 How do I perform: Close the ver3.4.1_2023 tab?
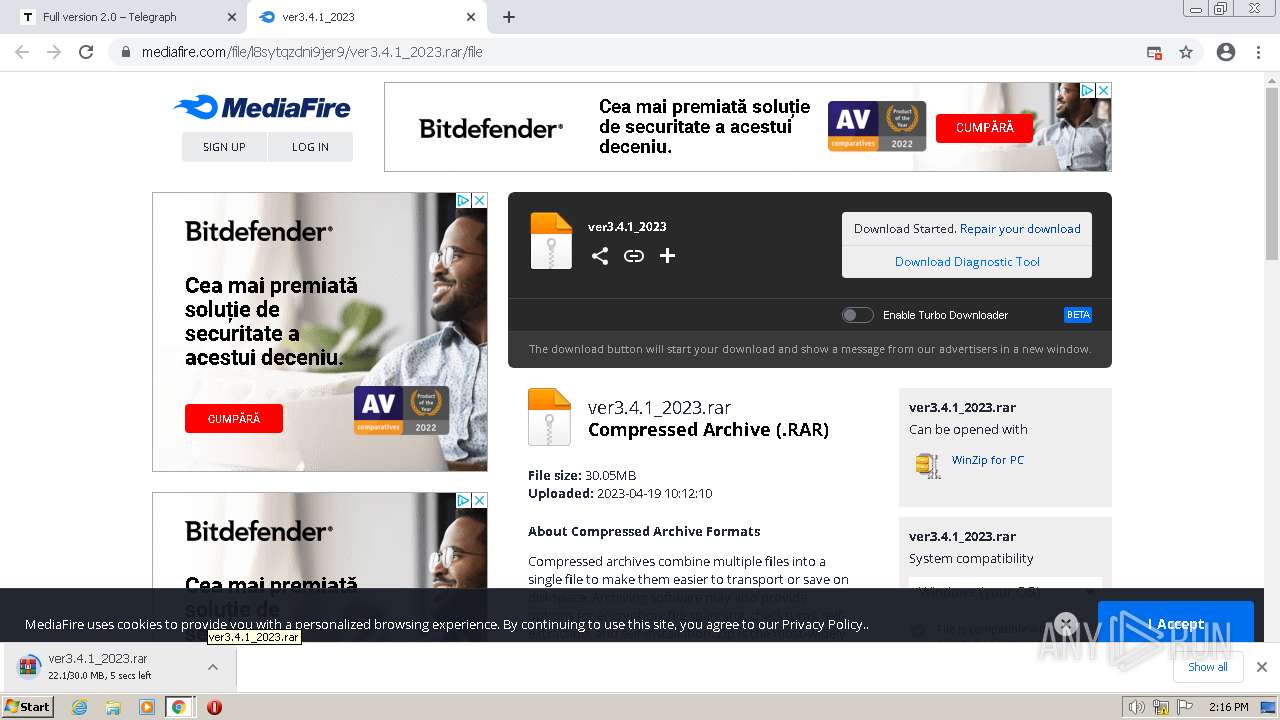pyautogui.click(x=470, y=17)
